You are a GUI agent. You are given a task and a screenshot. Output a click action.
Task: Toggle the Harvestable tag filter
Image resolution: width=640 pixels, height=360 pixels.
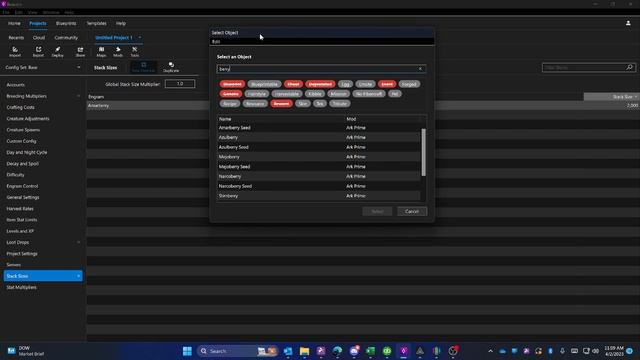point(287,94)
